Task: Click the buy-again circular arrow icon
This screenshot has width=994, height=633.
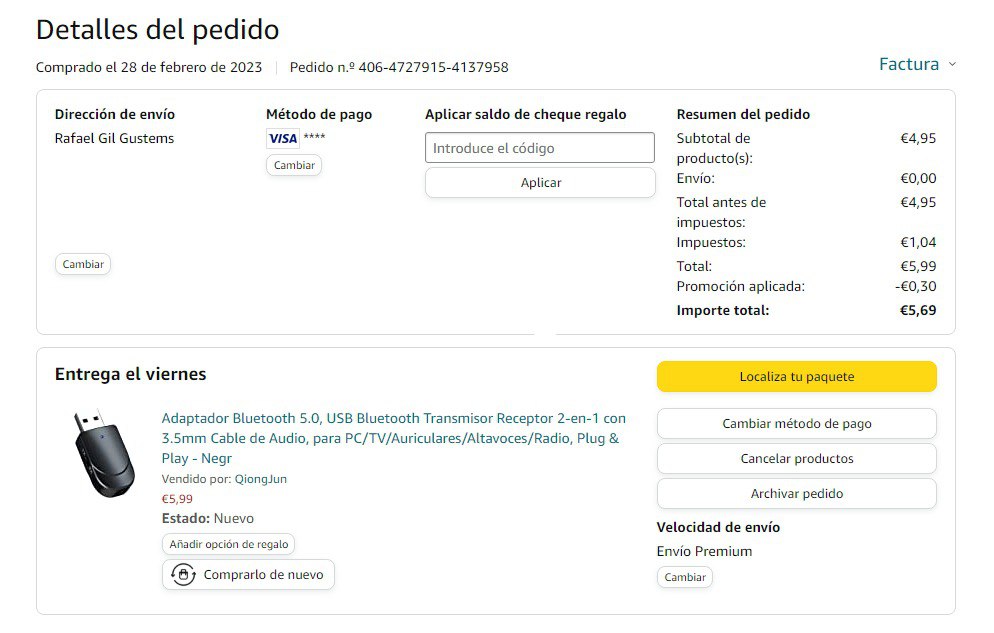Action: pyautogui.click(x=183, y=575)
